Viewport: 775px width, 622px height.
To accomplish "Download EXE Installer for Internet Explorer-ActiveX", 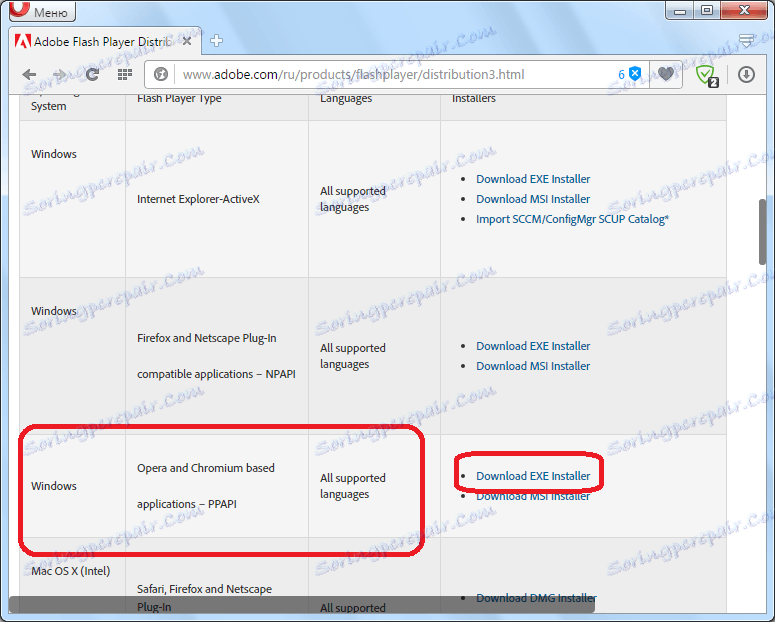I will tap(533, 179).
